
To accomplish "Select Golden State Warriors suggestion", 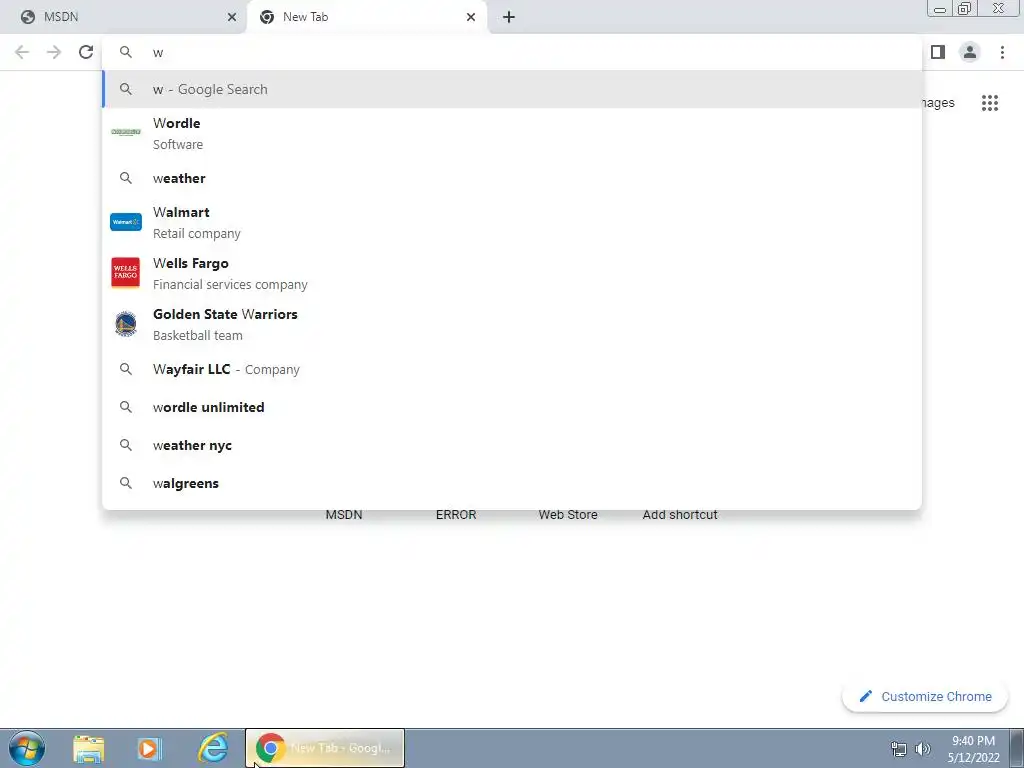I will click(x=512, y=325).
